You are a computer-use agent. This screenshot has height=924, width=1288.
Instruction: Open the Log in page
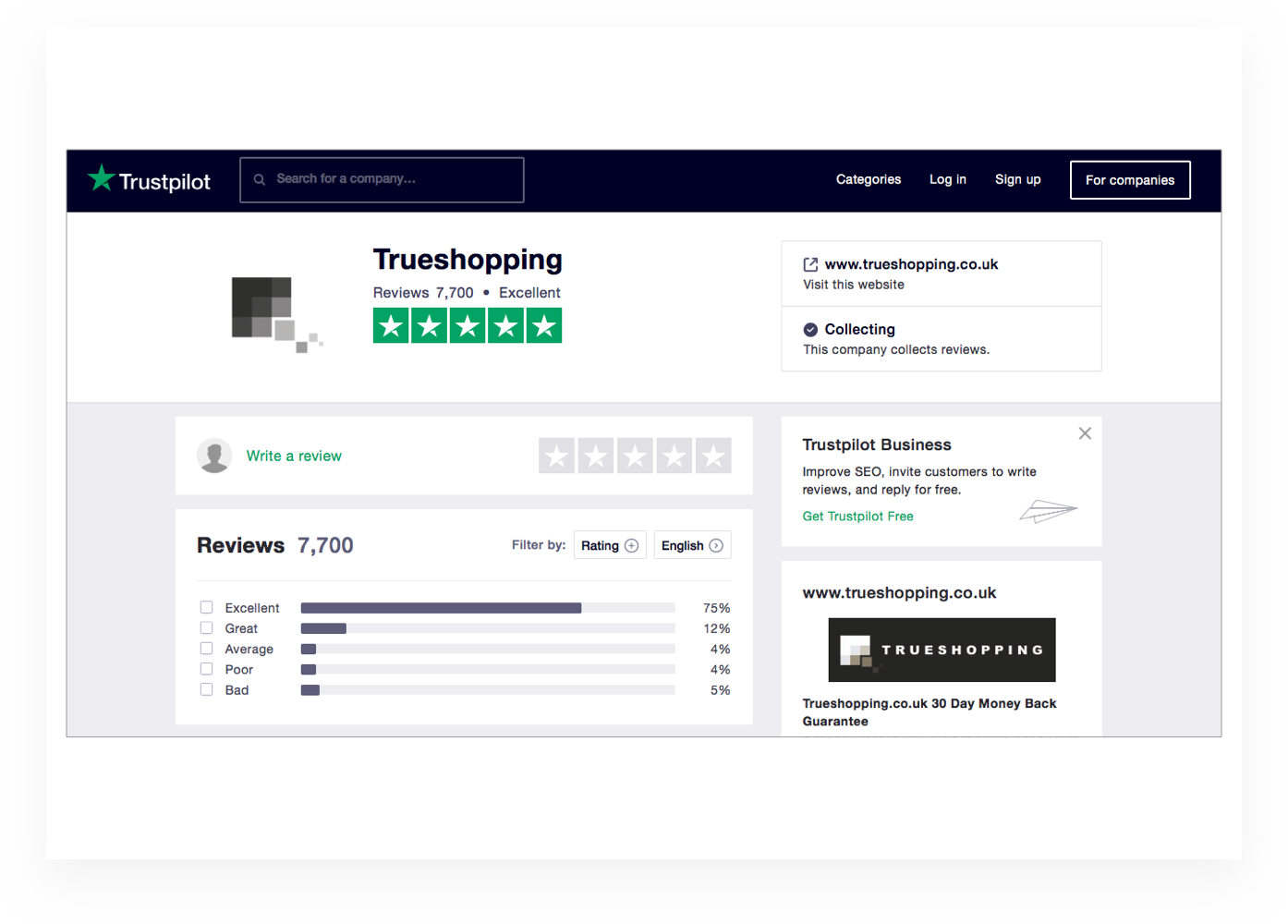tap(947, 179)
